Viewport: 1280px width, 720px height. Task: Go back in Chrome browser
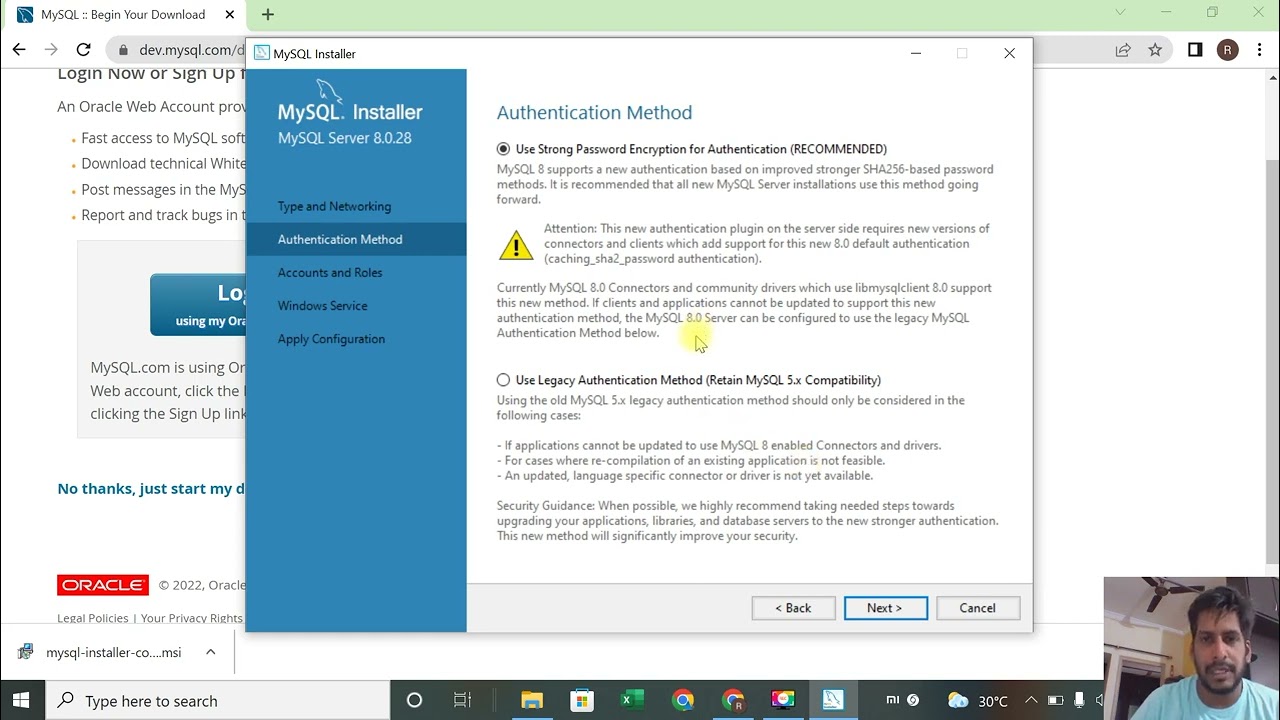19,49
